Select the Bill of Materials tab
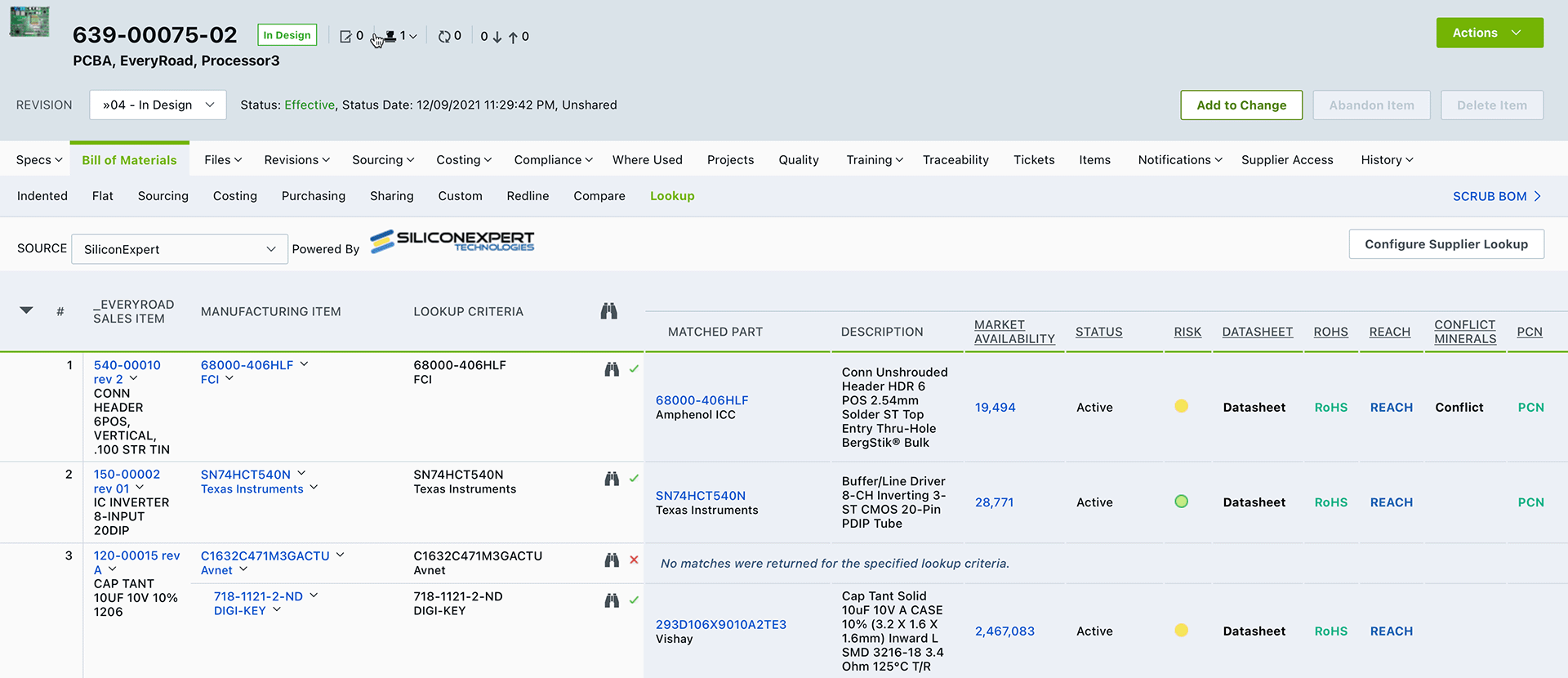Image resolution: width=1568 pixels, height=678 pixels. 129,160
